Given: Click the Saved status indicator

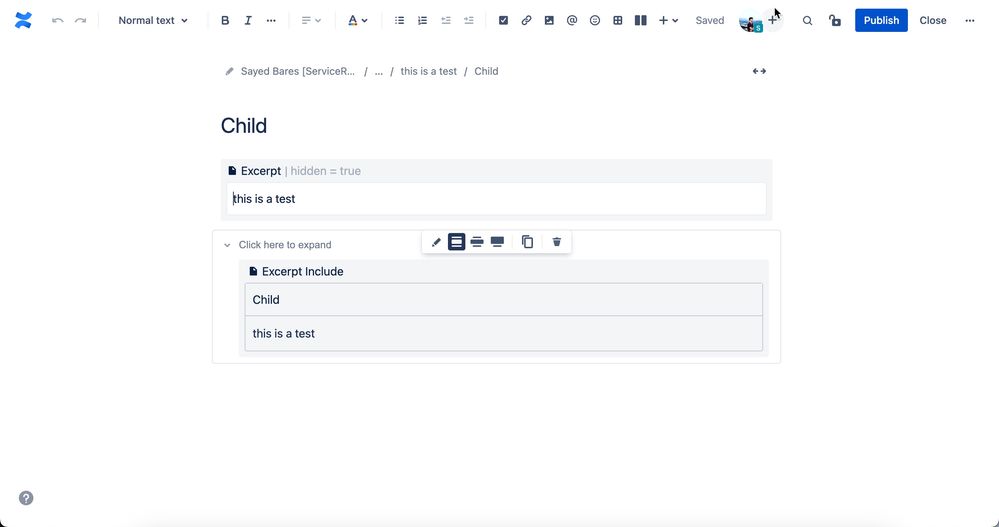Looking at the screenshot, I should [x=710, y=20].
